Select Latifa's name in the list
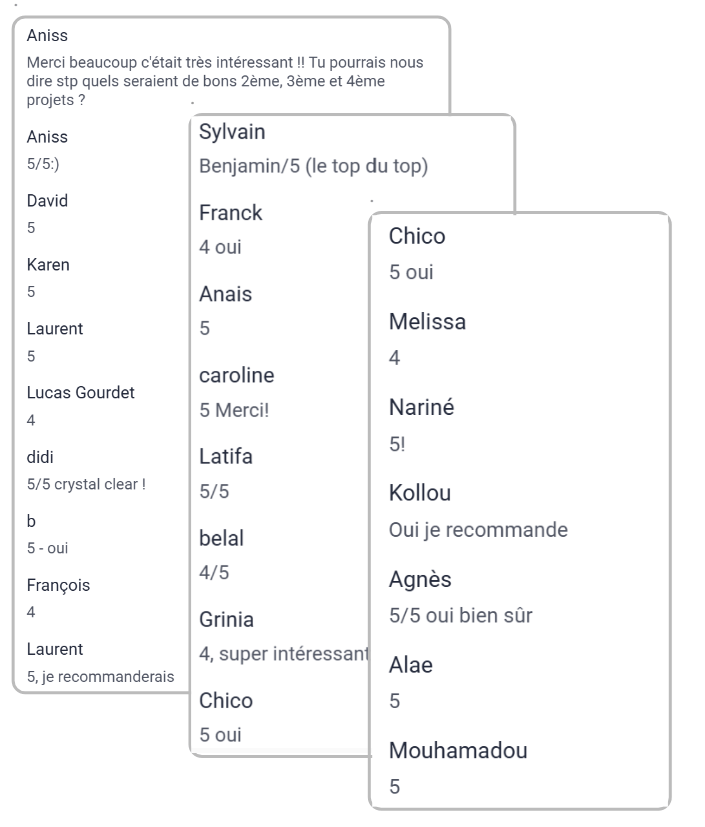Image resolution: width=705 pixels, height=827 pixels. point(226,457)
